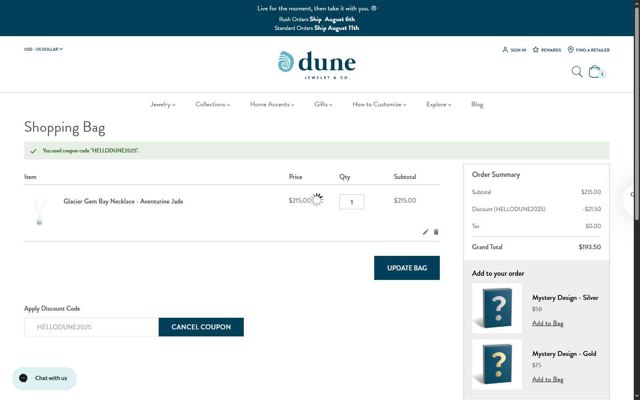Expand the Gifts menu
Image resolution: width=640 pixels, height=400 pixels.
pos(323,104)
